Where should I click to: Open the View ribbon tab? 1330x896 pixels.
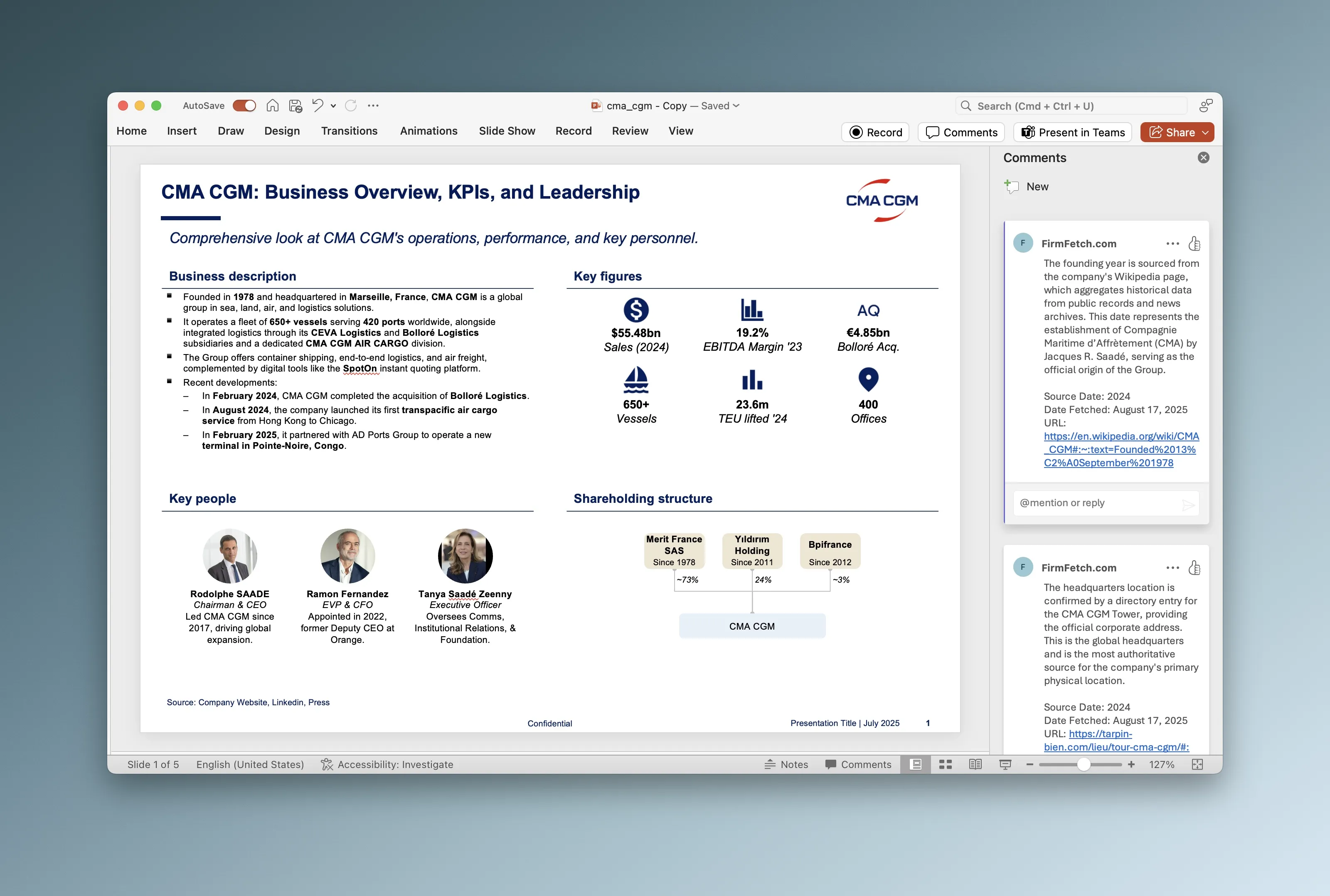click(681, 131)
